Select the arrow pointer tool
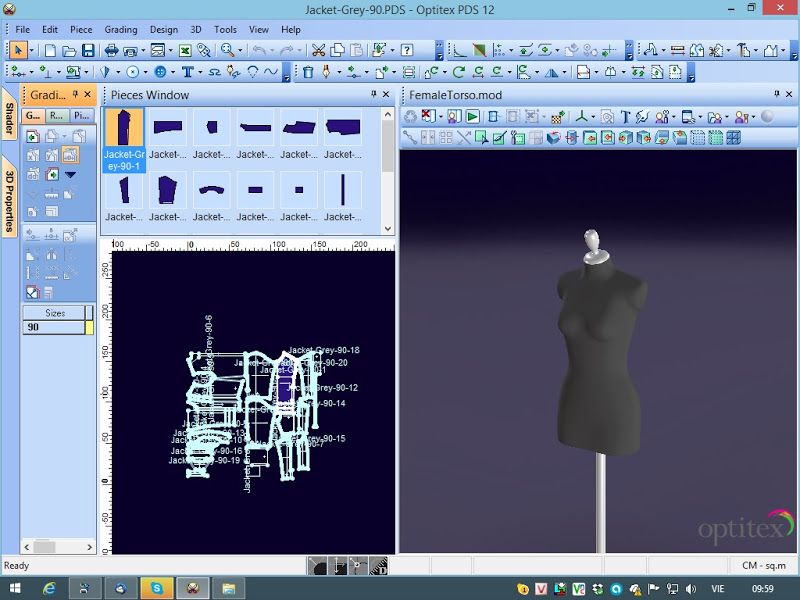 (18, 50)
